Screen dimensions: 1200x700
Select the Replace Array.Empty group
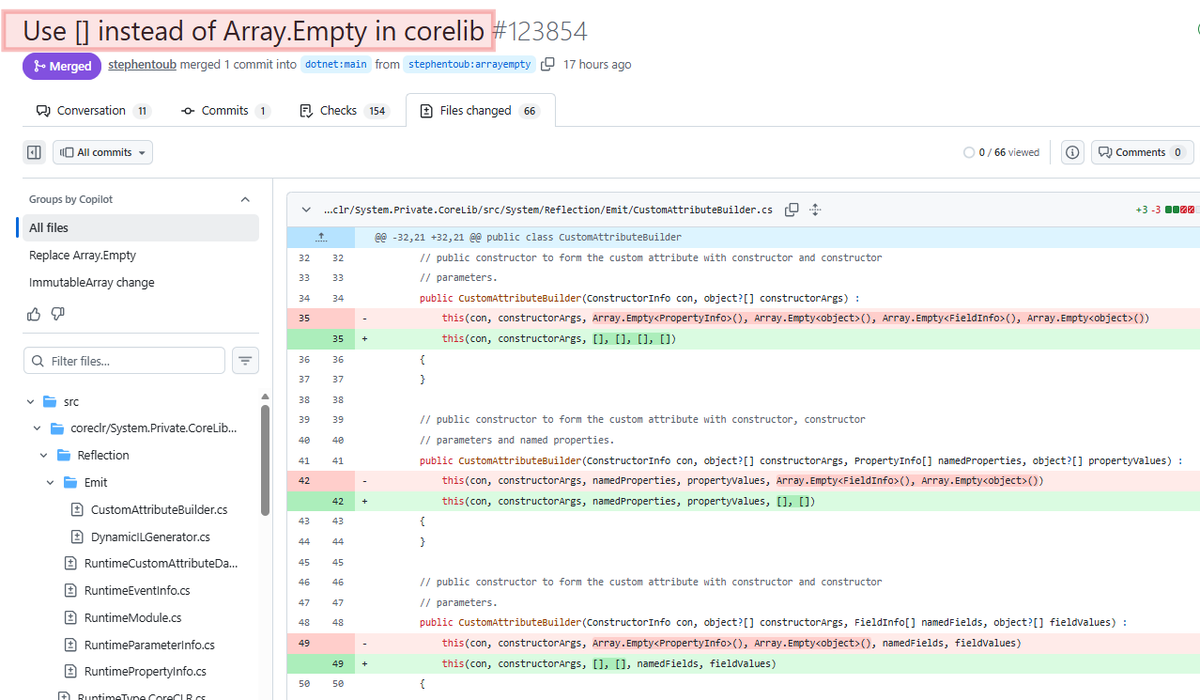coord(139,255)
